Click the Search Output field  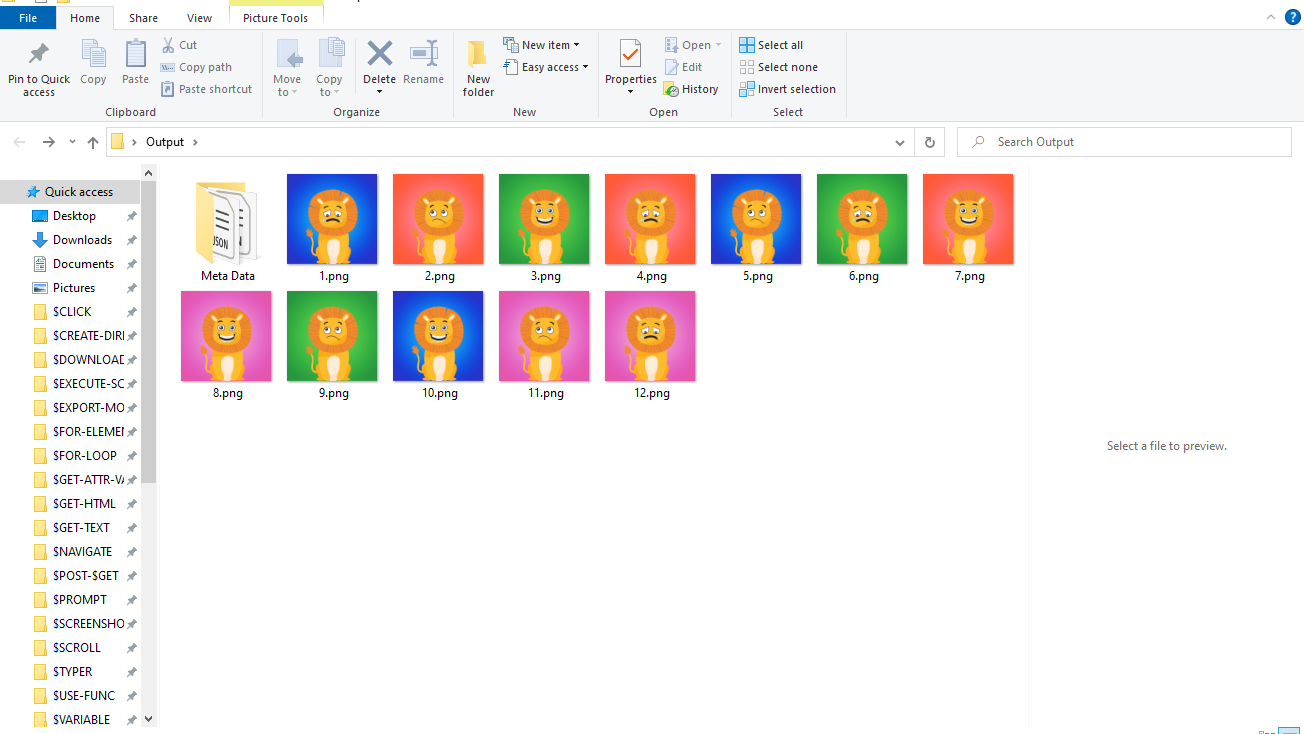coord(1124,142)
